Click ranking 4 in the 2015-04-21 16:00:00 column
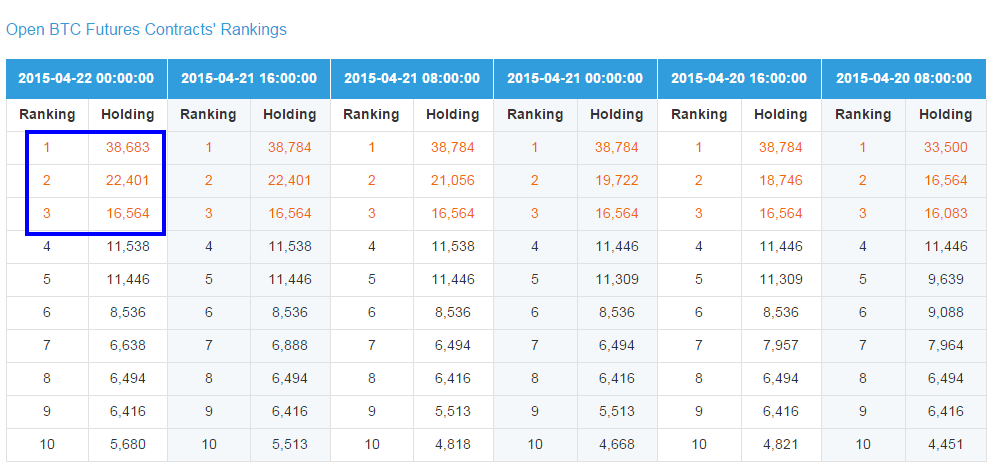This screenshot has height=466, width=994. point(209,247)
